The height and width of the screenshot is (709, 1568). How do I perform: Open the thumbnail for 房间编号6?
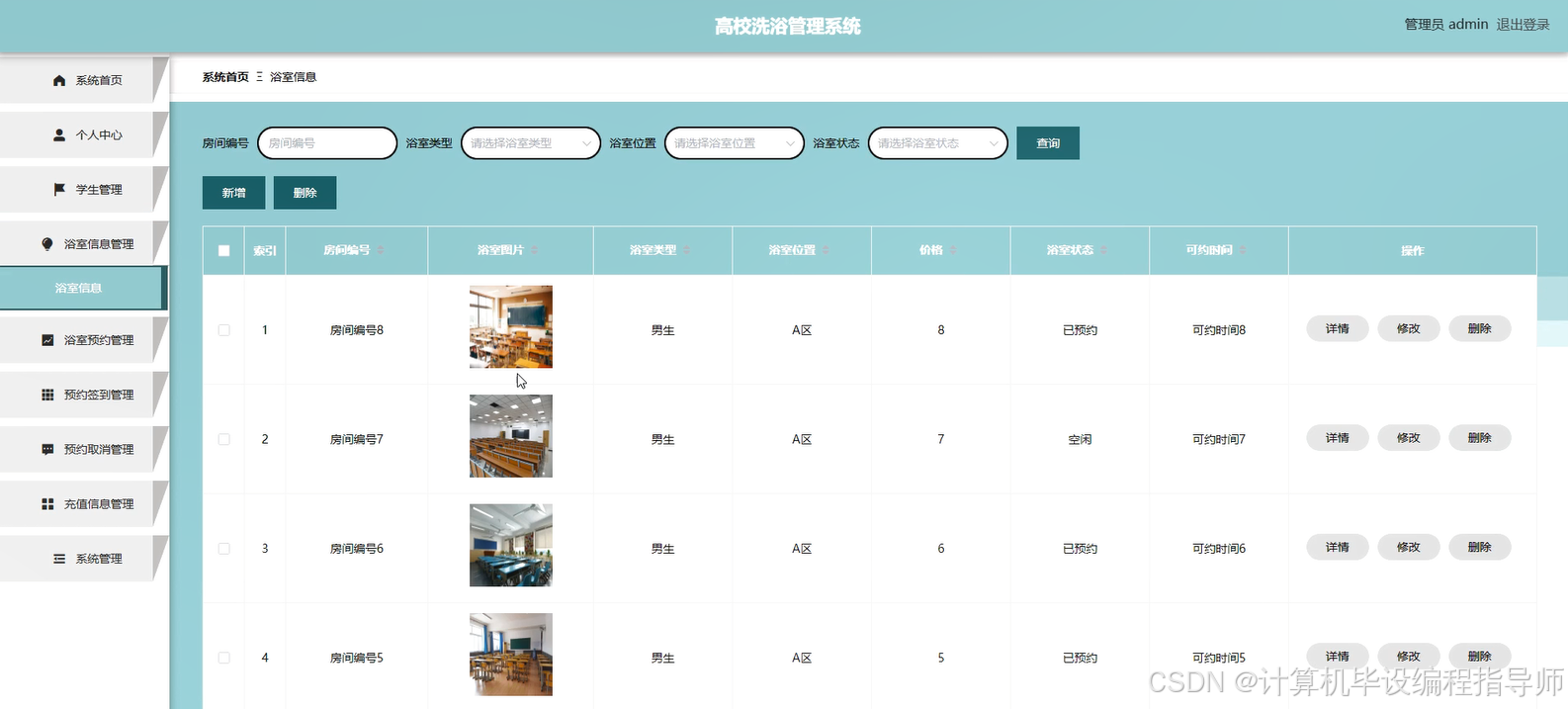pyautogui.click(x=511, y=546)
